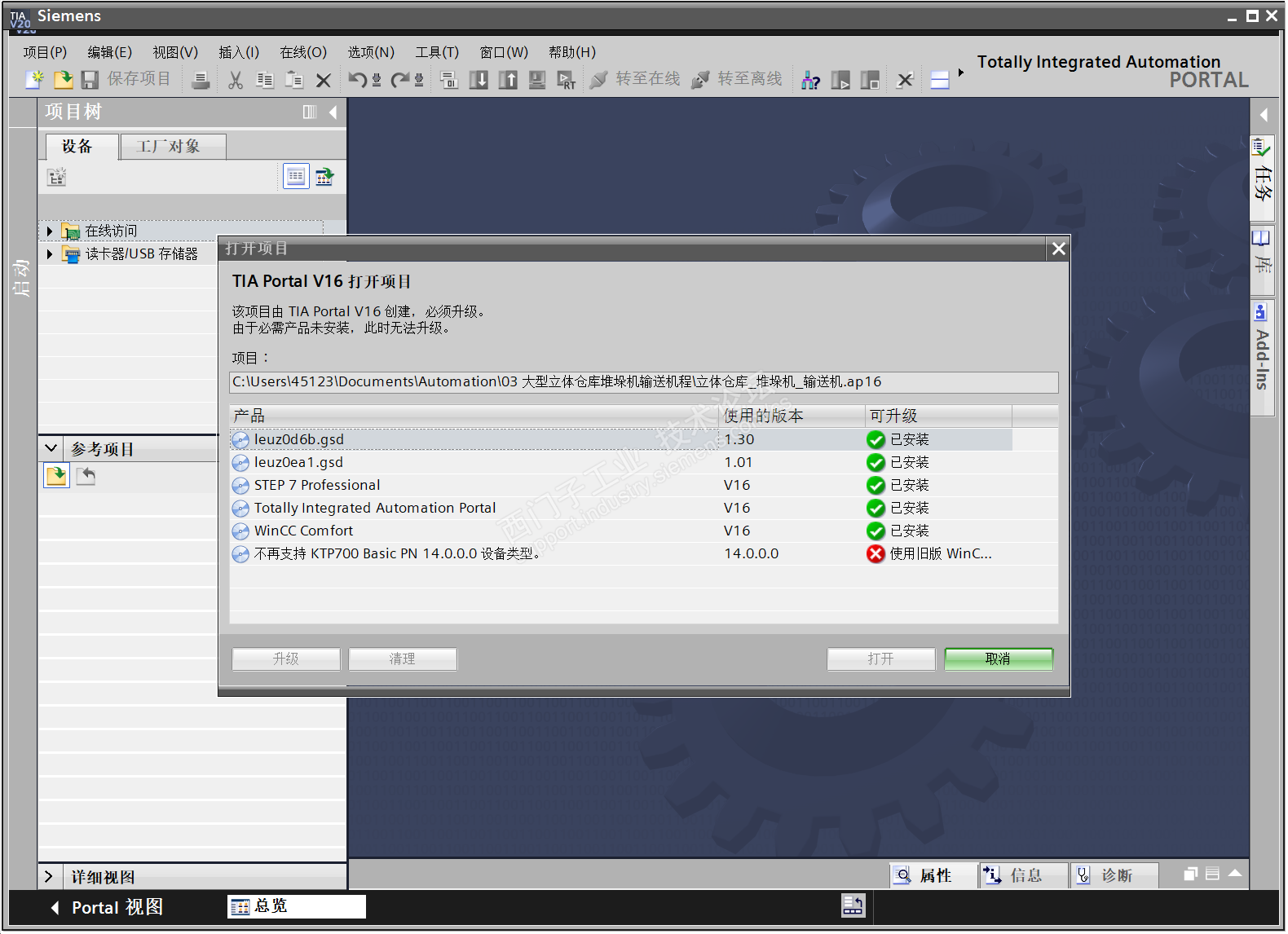Open the 帮助(H) menu
The image size is (1288, 934).
tap(572, 52)
